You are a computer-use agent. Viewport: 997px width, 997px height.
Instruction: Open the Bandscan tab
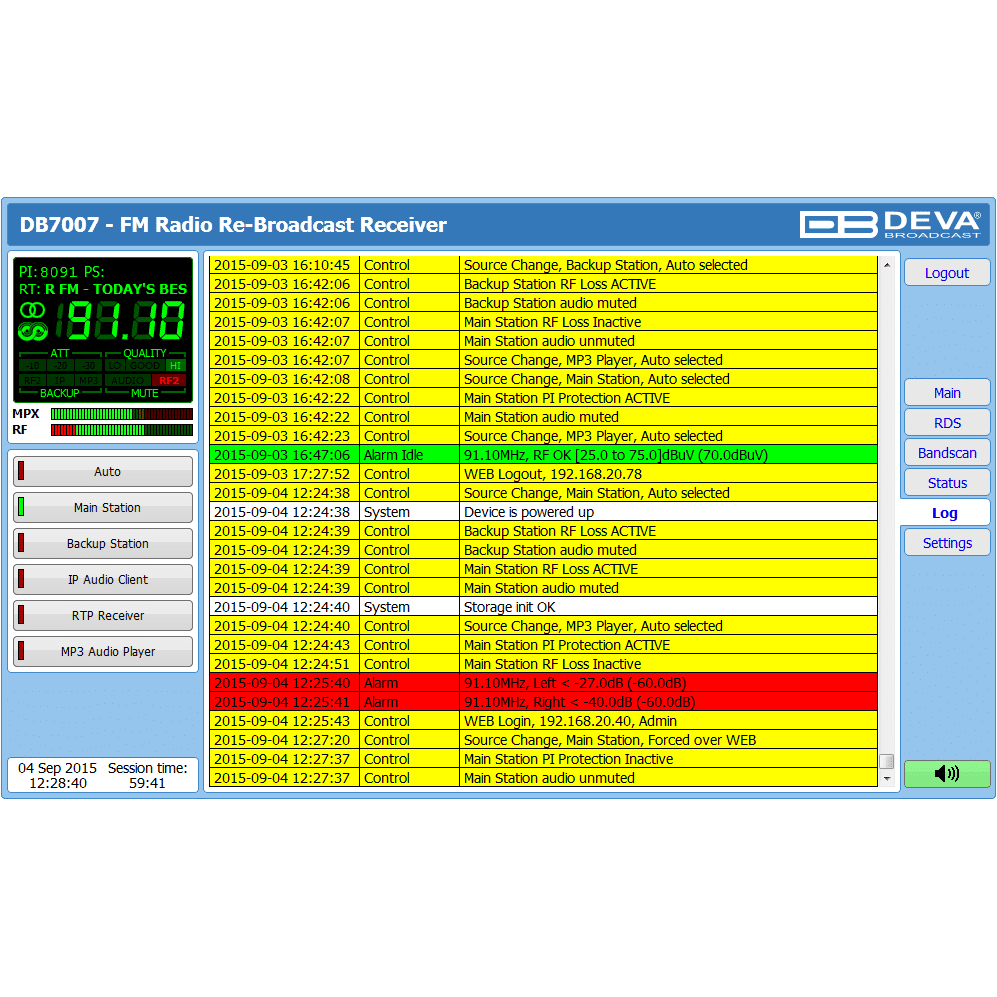click(946, 453)
